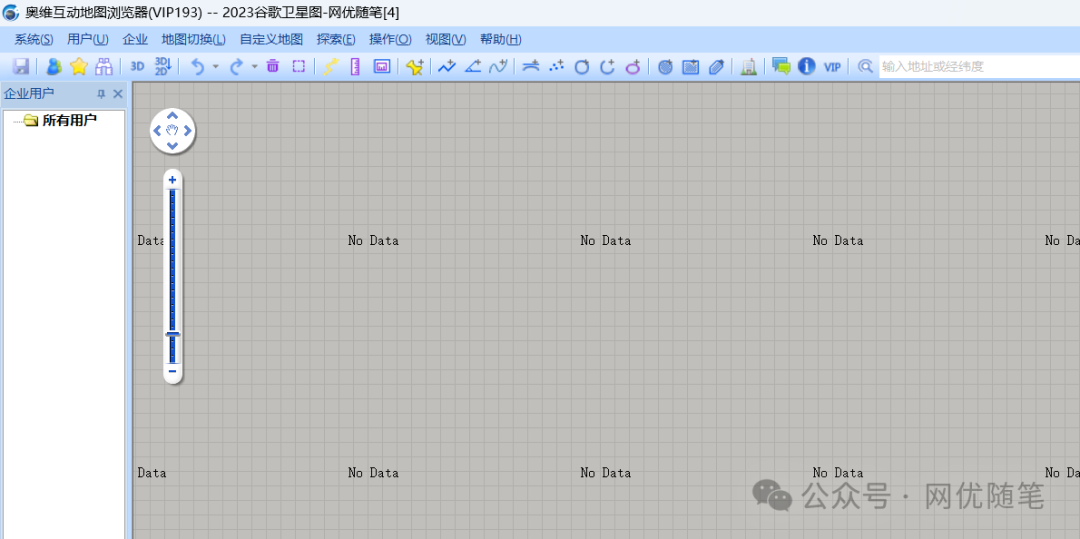
Task: Open the chat bubbles message icon
Action: (x=781, y=66)
